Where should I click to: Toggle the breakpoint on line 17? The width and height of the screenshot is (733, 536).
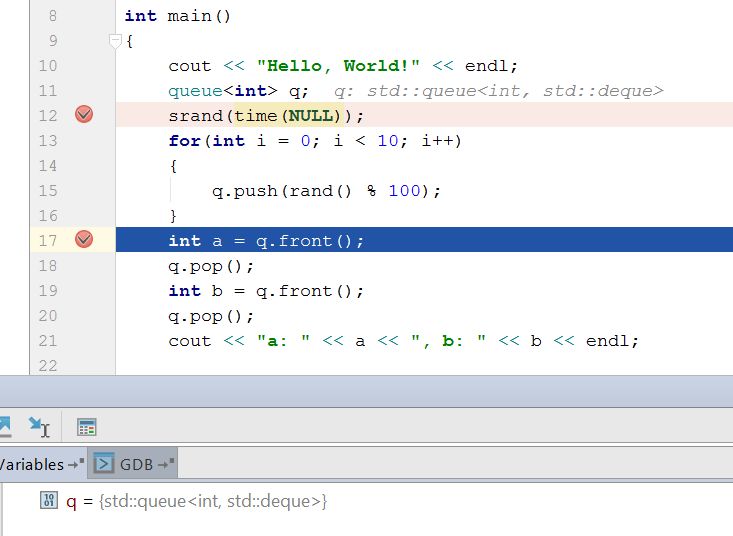click(84, 239)
